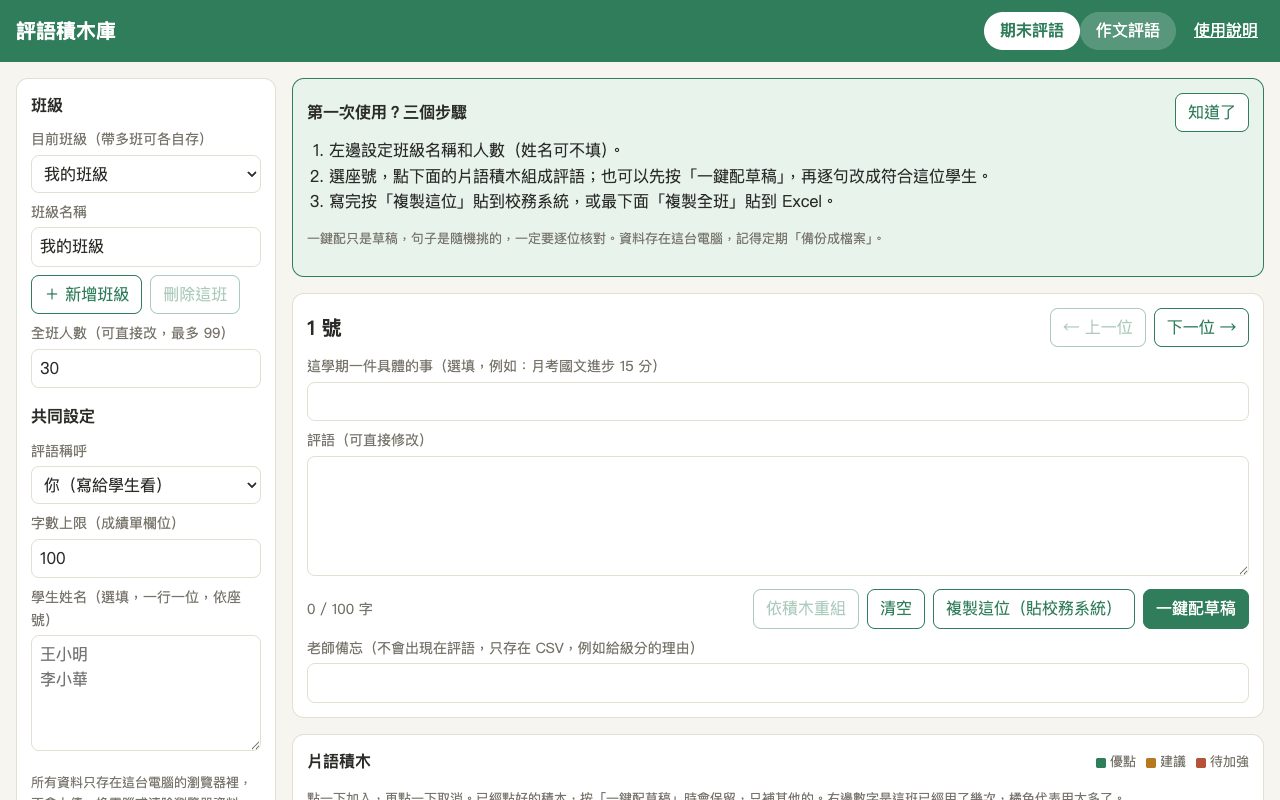Click the 學生姓名 textarea
1280x800 pixels.
(146, 693)
